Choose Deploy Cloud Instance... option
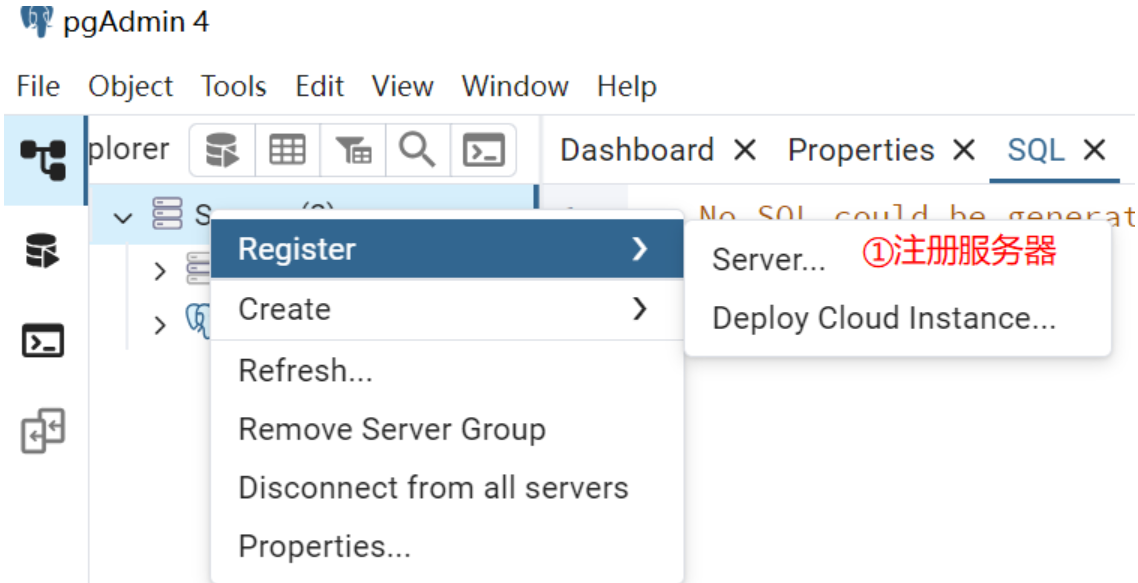The width and height of the screenshot is (1138, 583). 883,318
